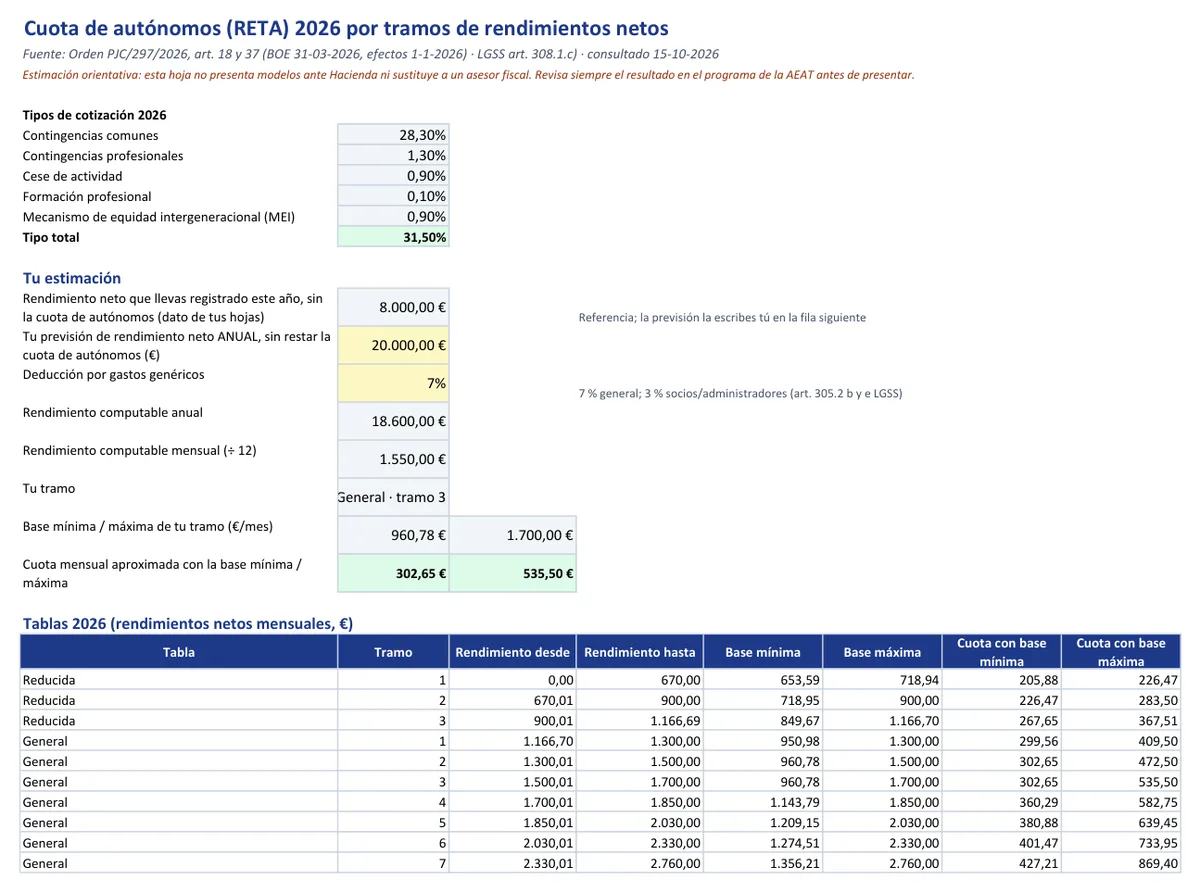The height and width of the screenshot is (892, 1200).
Task: Select the generic expenses deduction cell 7%
Action: pos(393,383)
